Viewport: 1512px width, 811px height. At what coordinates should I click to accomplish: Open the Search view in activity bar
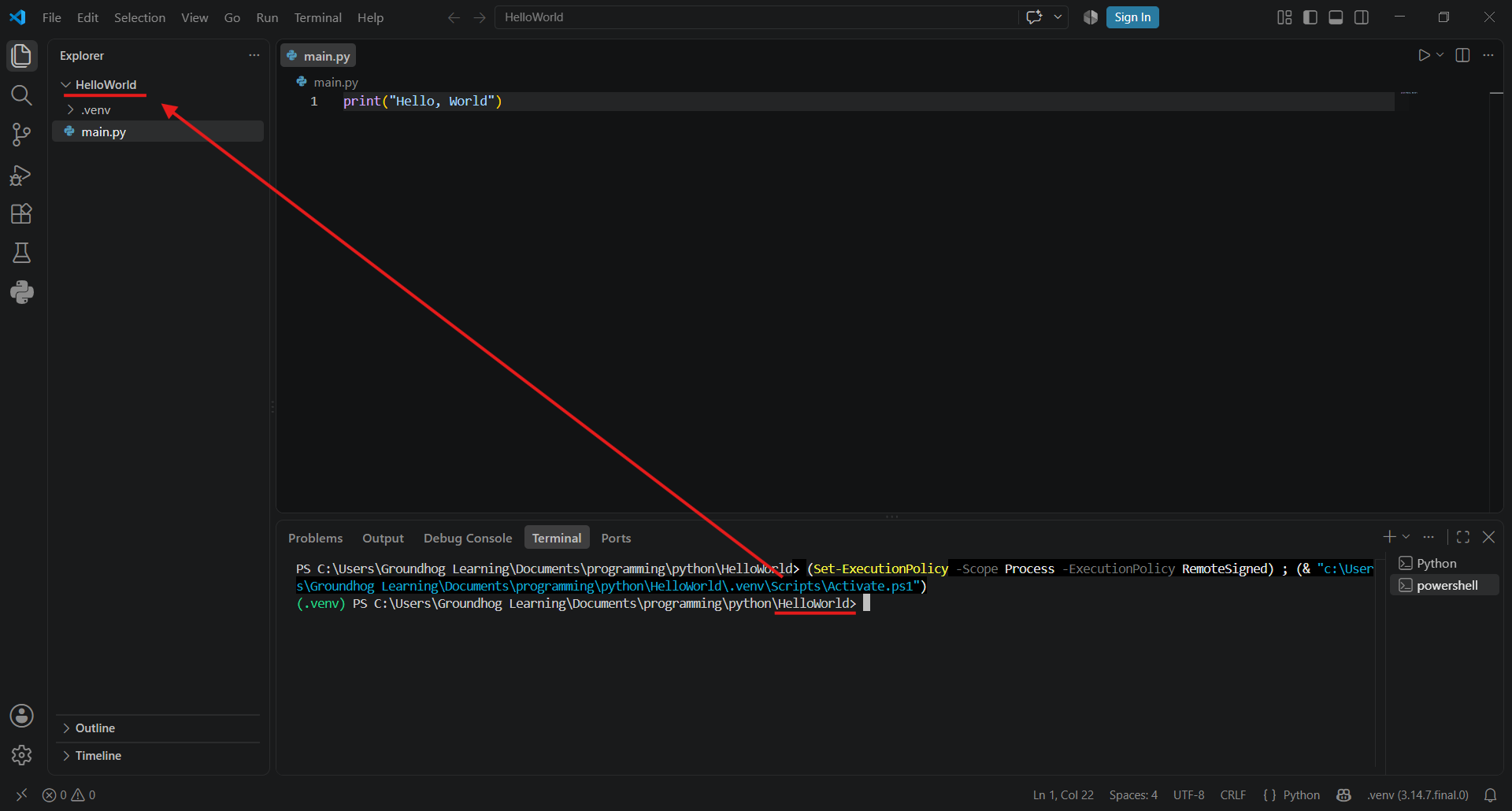click(21, 95)
